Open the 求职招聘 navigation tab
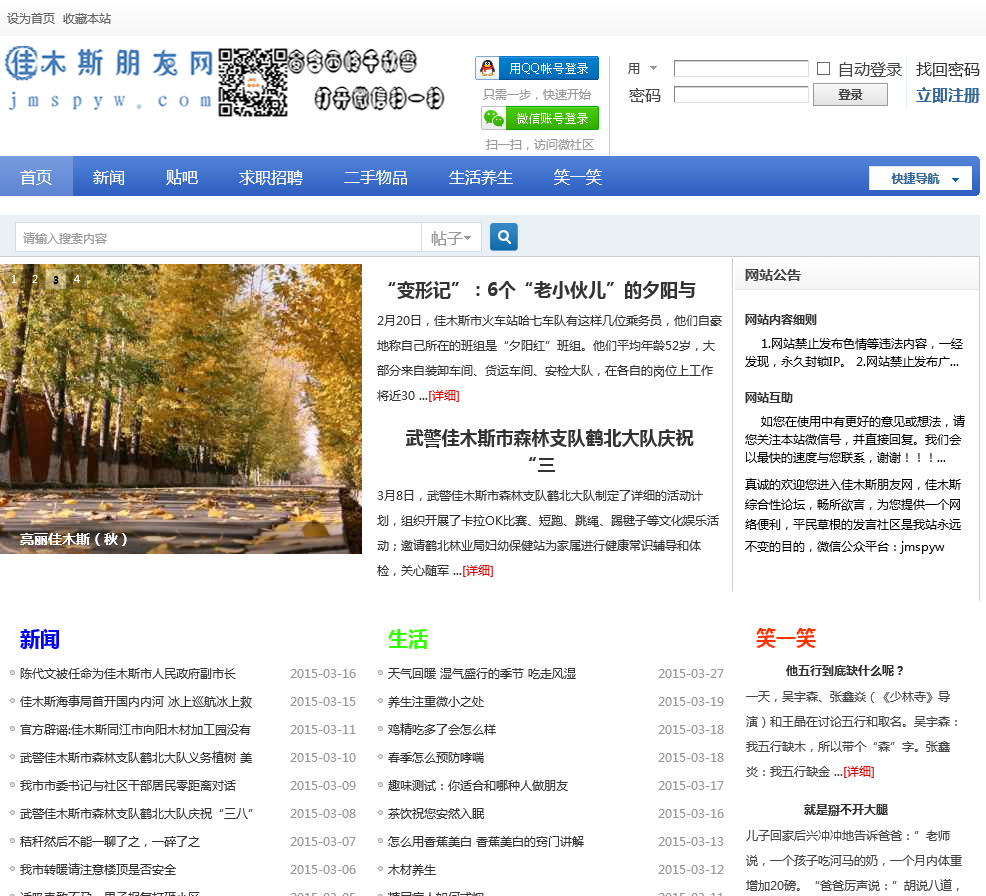The height and width of the screenshot is (896, 986). [270, 177]
